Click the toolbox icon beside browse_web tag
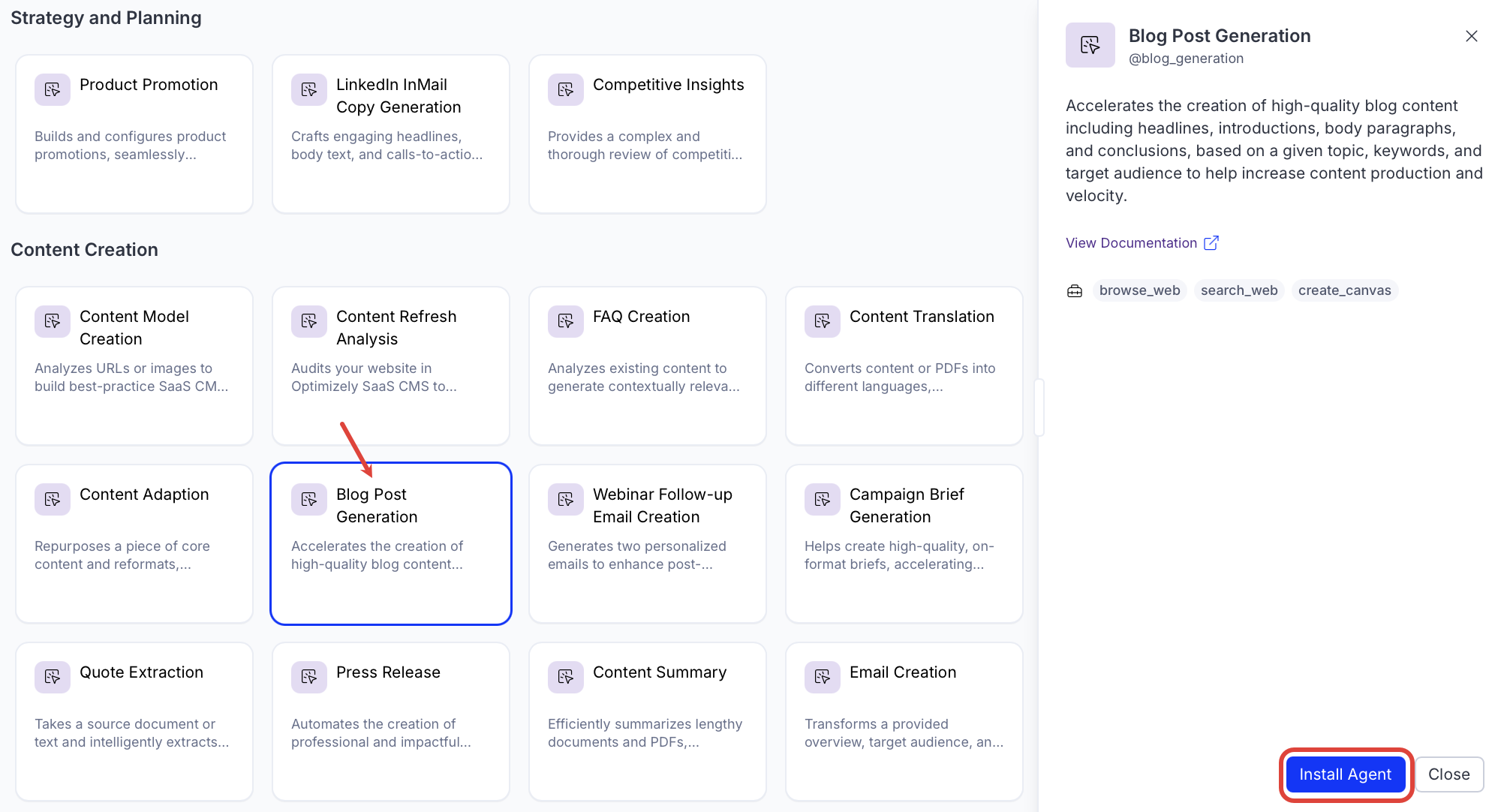Image resolution: width=1507 pixels, height=812 pixels. click(1075, 291)
